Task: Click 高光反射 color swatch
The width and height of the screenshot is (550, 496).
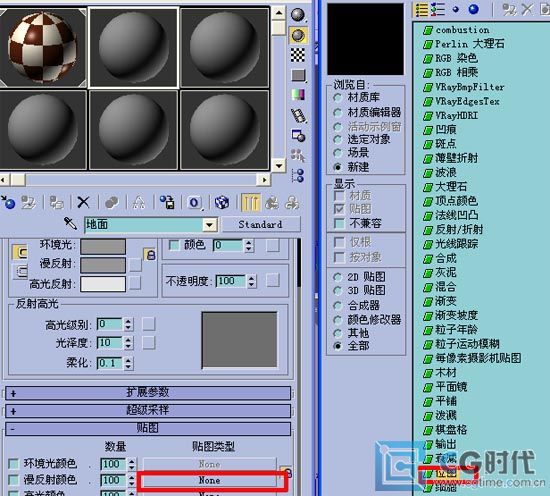Action: (x=103, y=284)
